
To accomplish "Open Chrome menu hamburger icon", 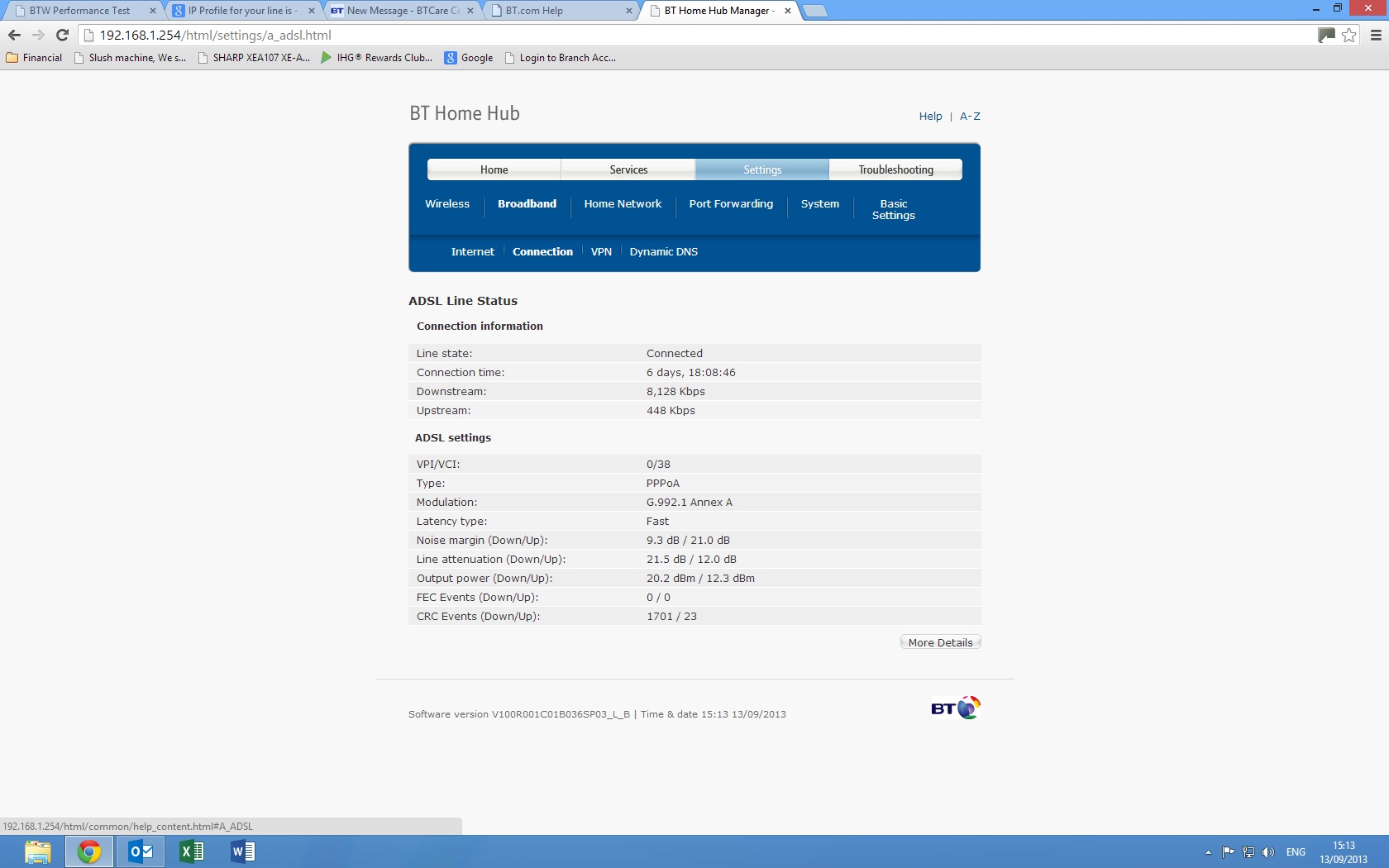I will 1376,35.
